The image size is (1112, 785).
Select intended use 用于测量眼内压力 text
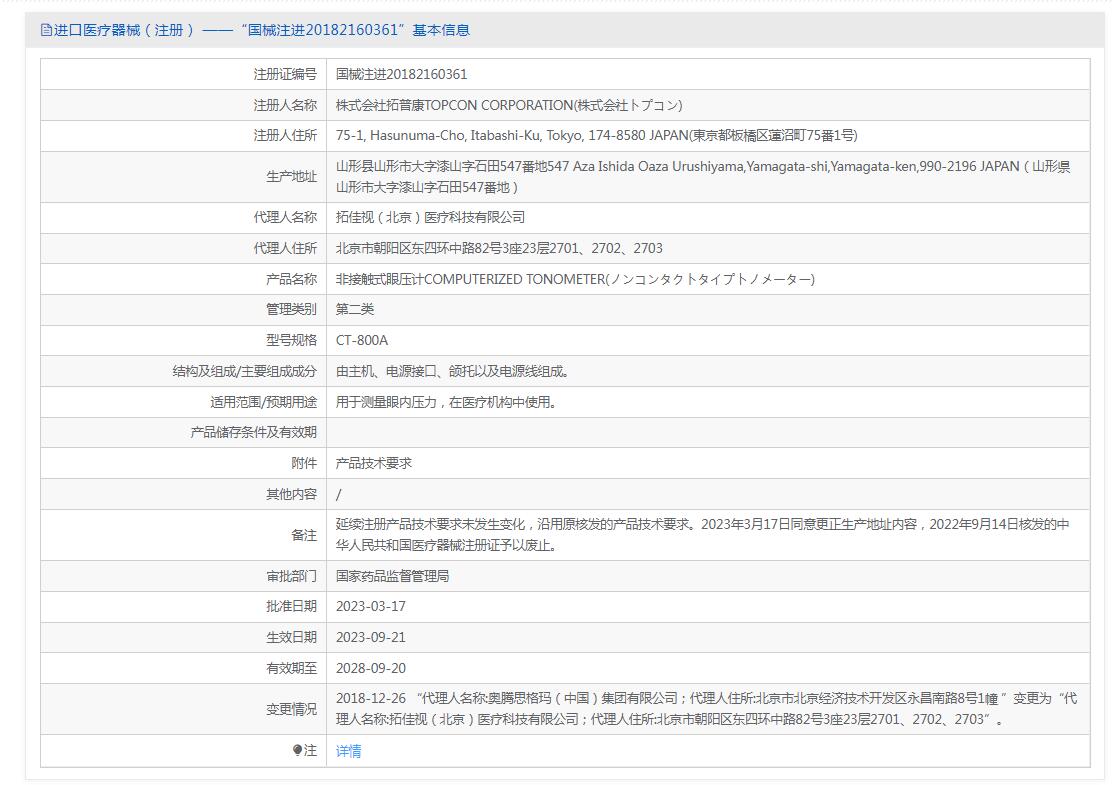coord(446,402)
